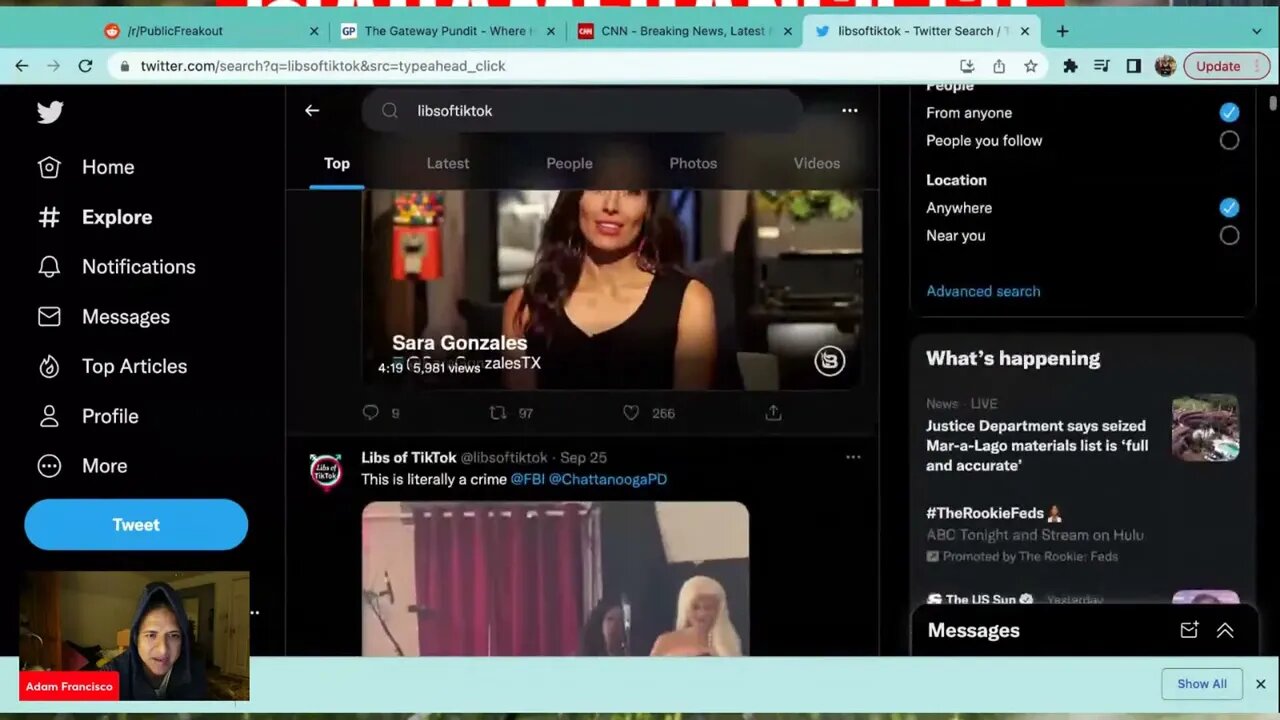Select the Anywhere location option
This screenshot has width=1280, height=720.
pyautogui.click(x=1229, y=208)
